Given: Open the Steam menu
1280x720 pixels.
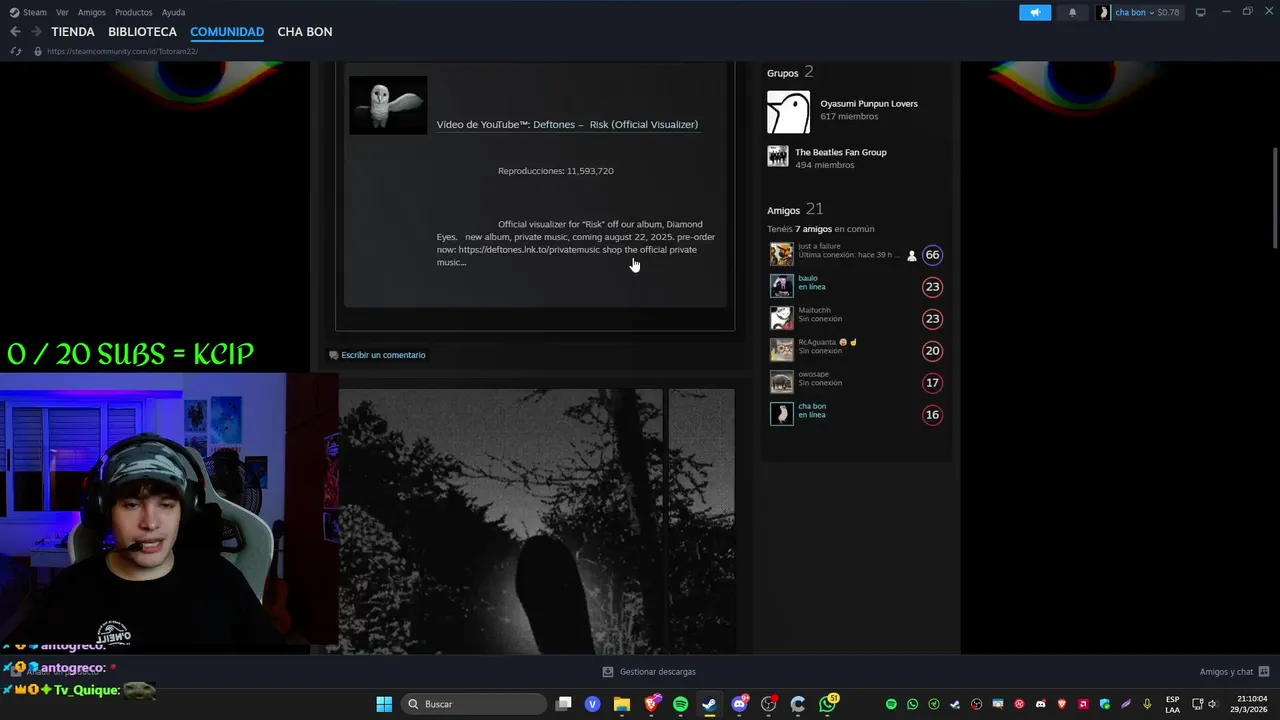Looking at the screenshot, I should point(28,12).
